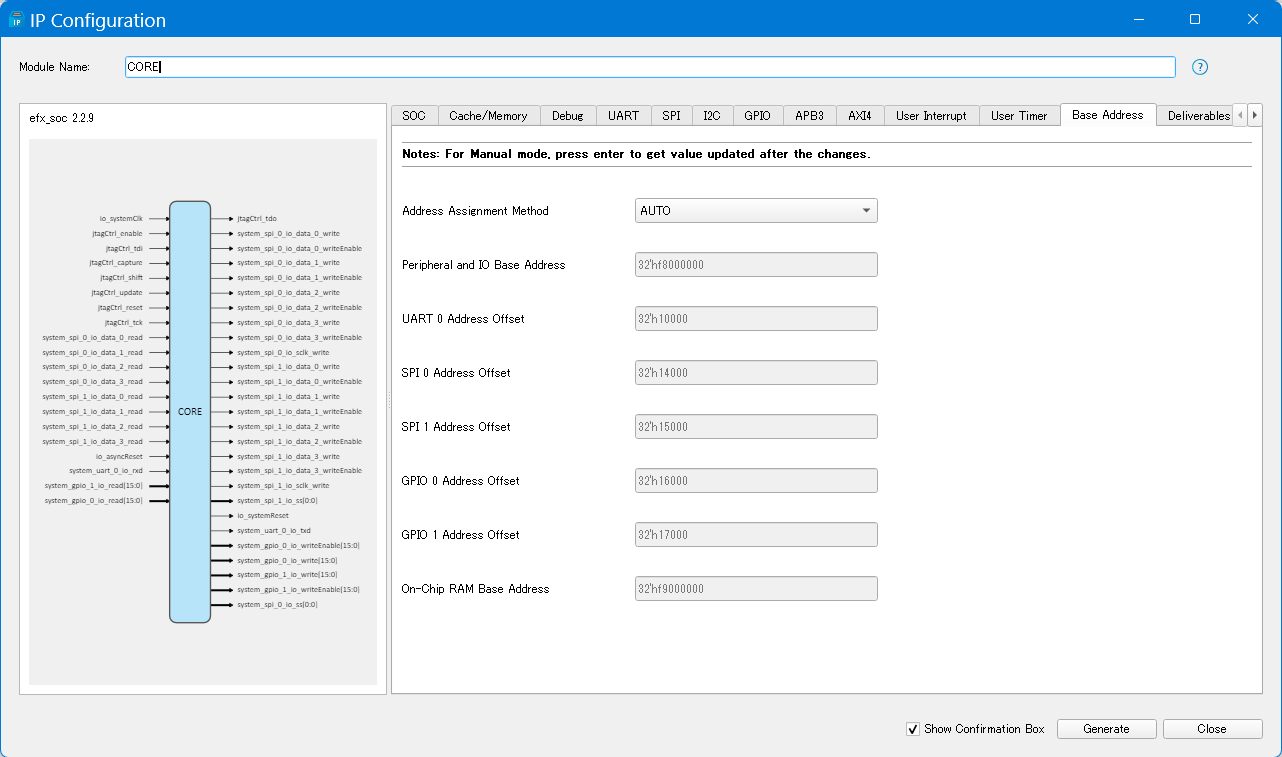The width and height of the screenshot is (1282, 757).
Task: Switch to User Interrupt tab
Action: click(931, 116)
